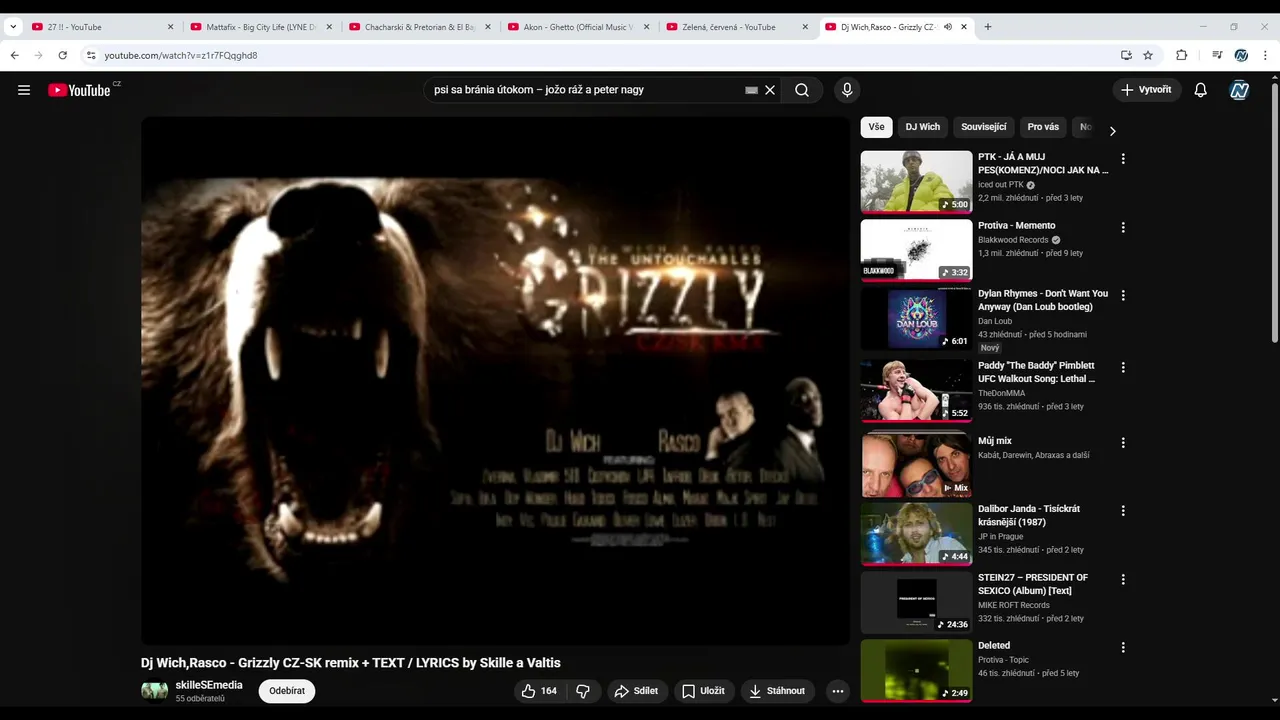The image size is (1280, 720).
Task: Open the media controls icon in toolbar
Action: (1217, 55)
